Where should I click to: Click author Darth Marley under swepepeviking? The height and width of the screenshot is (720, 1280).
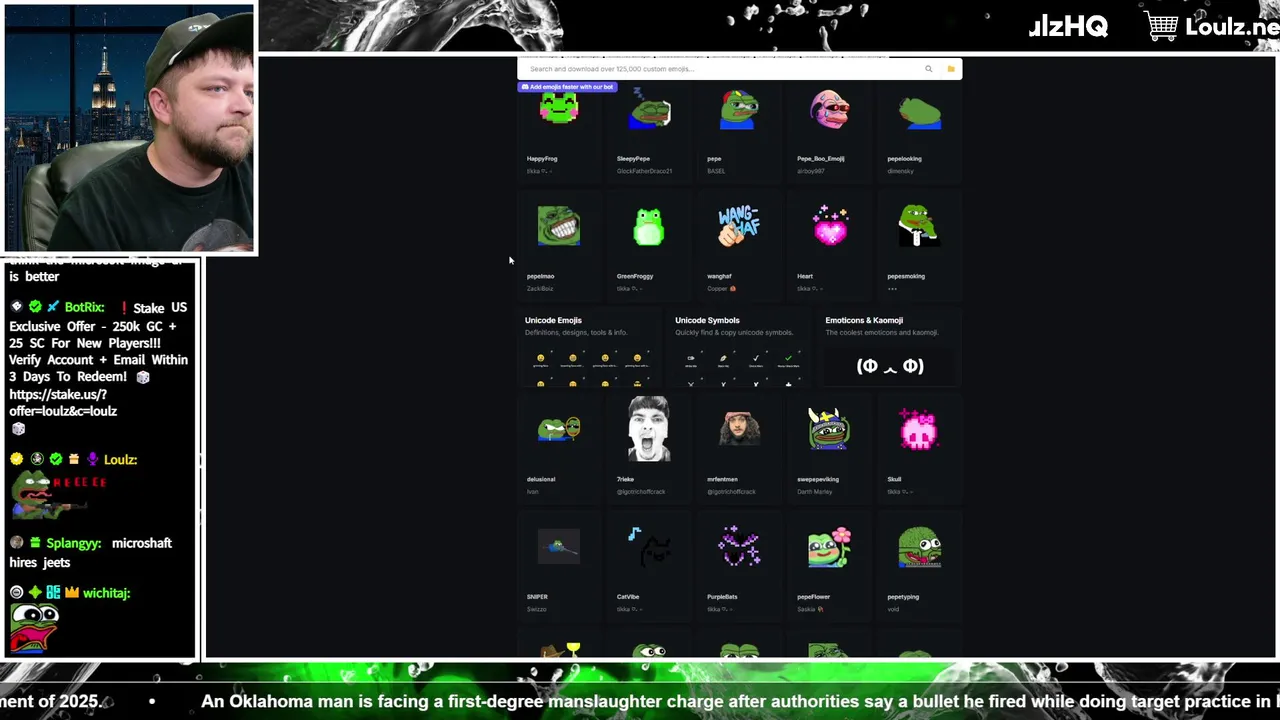pos(815,492)
